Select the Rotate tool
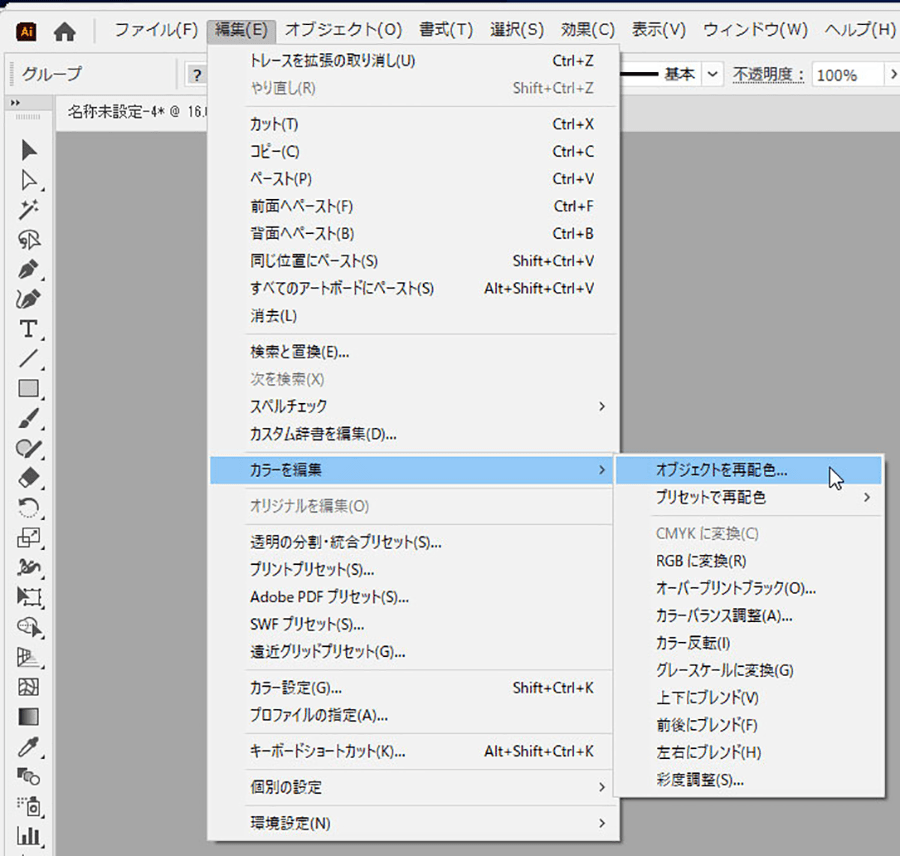 pyautogui.click(x=29, y=507)
